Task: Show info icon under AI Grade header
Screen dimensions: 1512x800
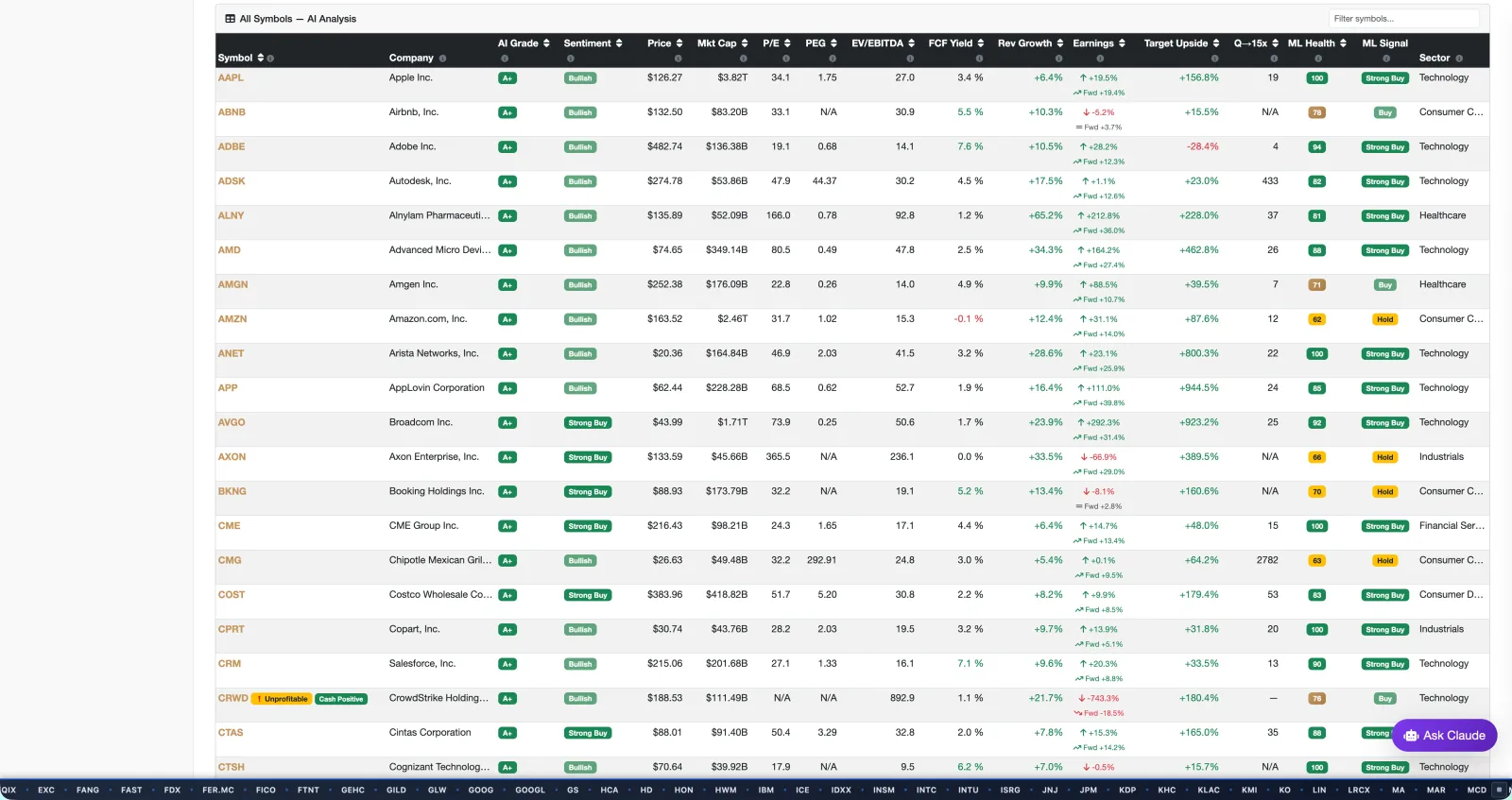Action: pos(505,59)
